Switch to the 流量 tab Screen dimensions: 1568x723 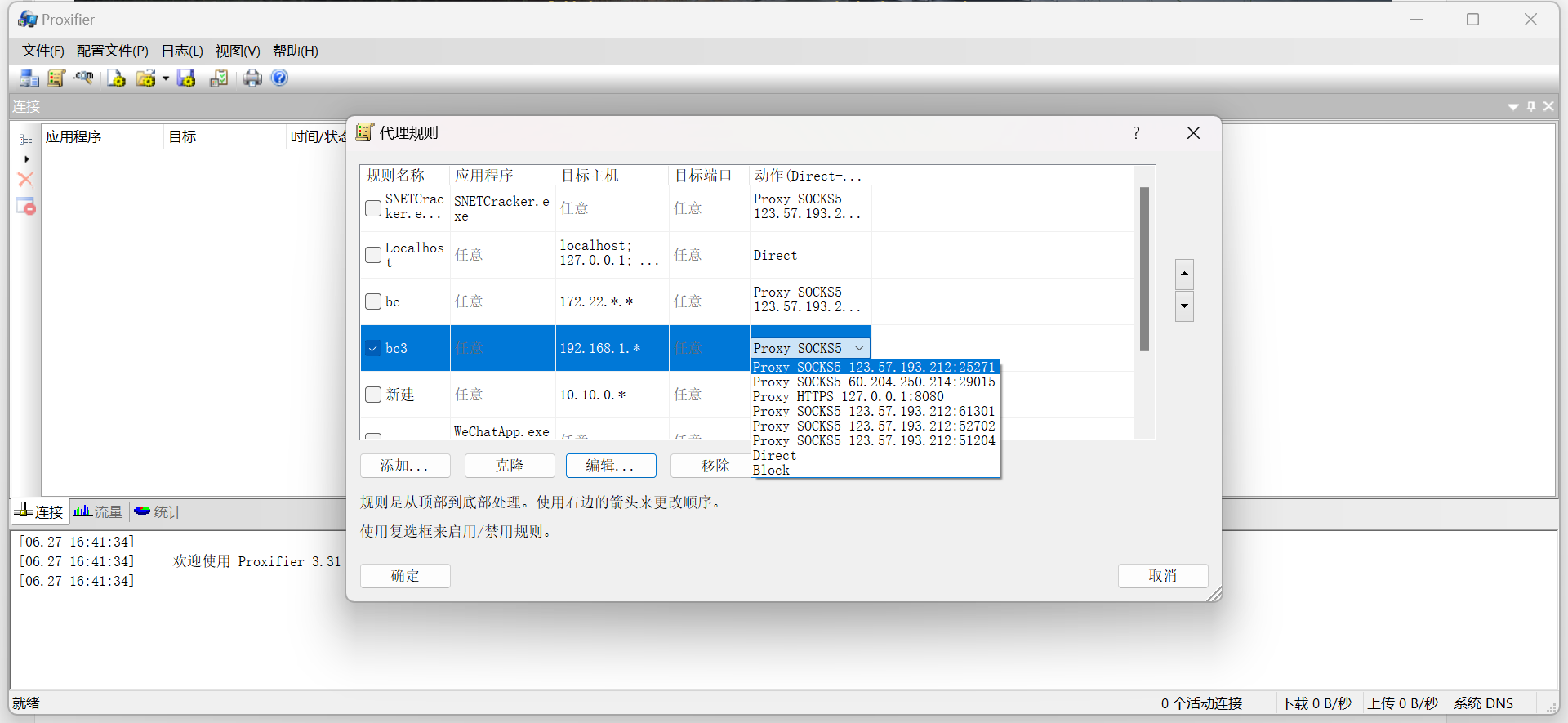coord(98,512)
